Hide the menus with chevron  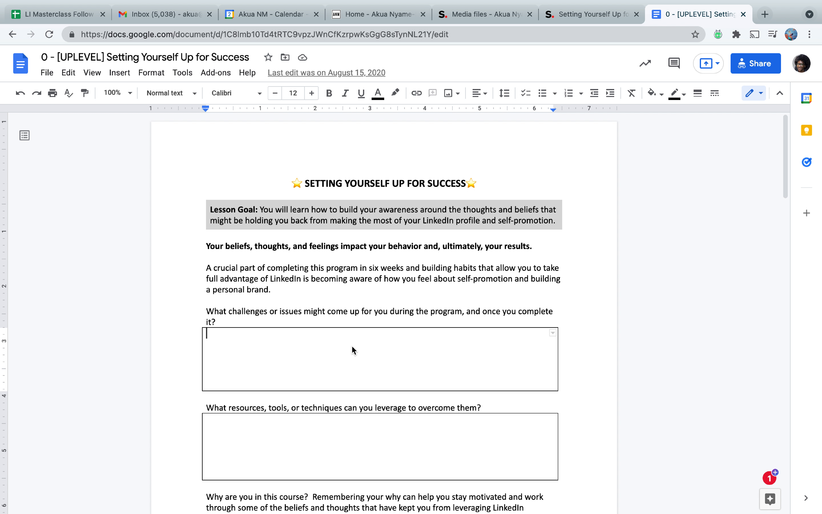pos(780,93)
